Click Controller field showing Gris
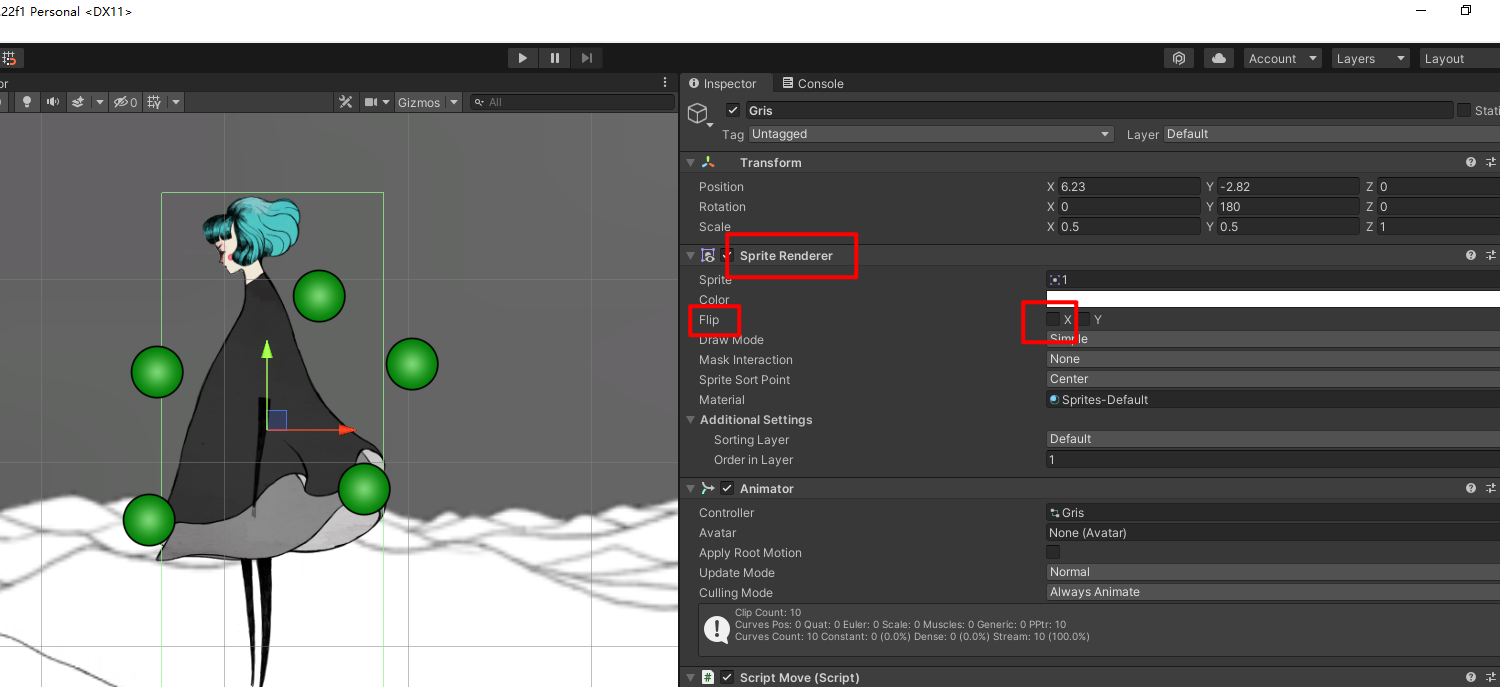 tap(1273, 512)
